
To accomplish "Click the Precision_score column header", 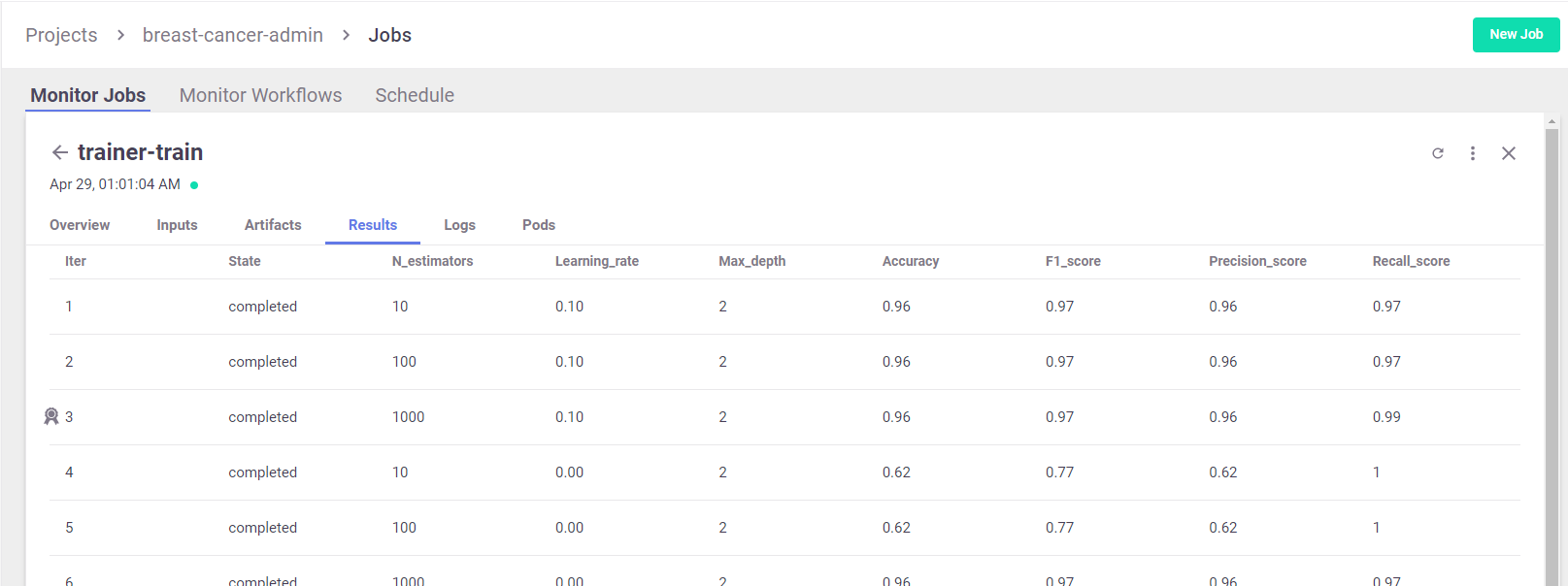I will (1257, 261).
